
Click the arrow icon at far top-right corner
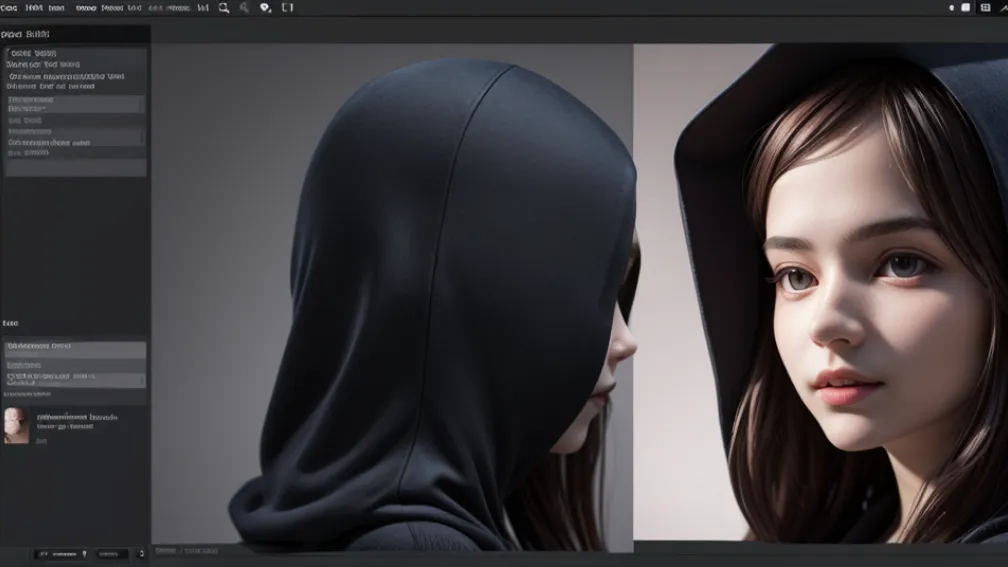click(1002, 8)
